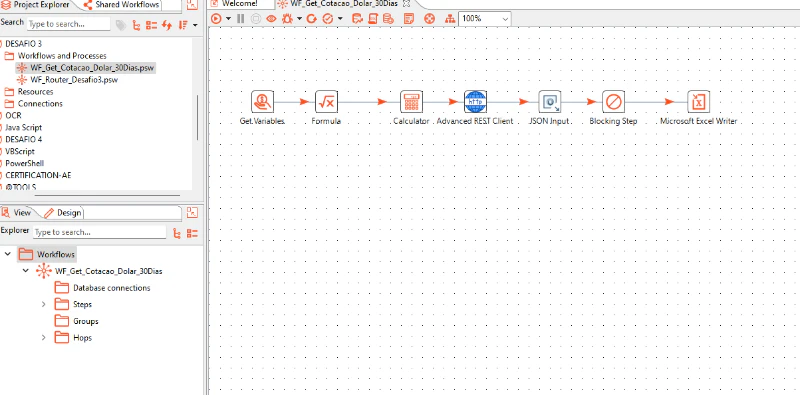Image resolution: width=800 pixels, height=395 pixels.
Task: Select the VBScript project
Action: pos(19,152)
